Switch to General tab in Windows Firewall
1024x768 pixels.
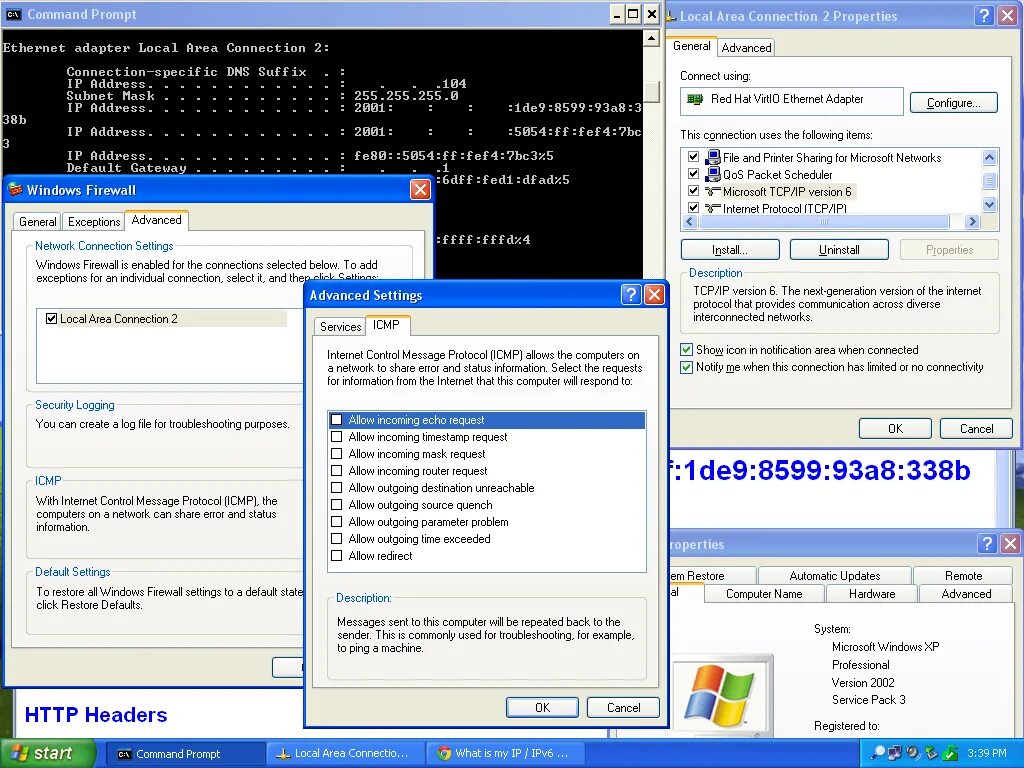tap(37, 222)
